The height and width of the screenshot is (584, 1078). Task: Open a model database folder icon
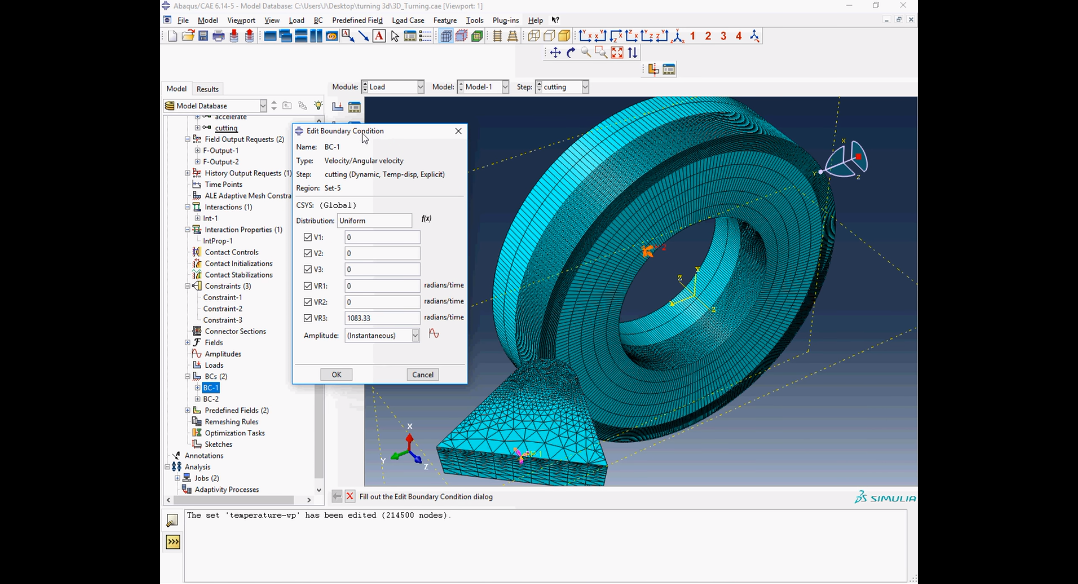click(x=188, y=36)
